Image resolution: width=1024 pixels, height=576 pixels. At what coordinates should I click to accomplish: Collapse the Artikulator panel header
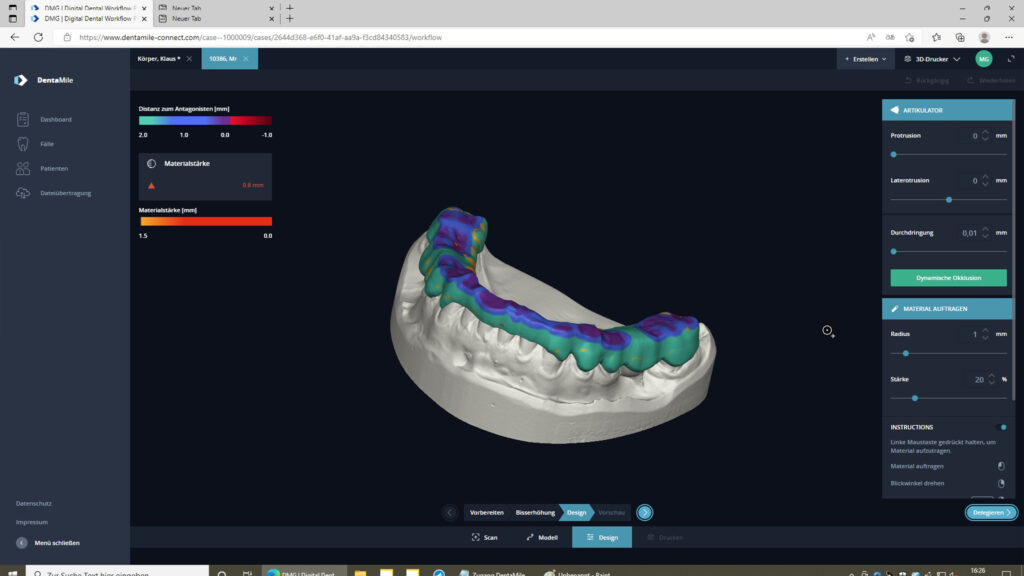tap(947, 110)
